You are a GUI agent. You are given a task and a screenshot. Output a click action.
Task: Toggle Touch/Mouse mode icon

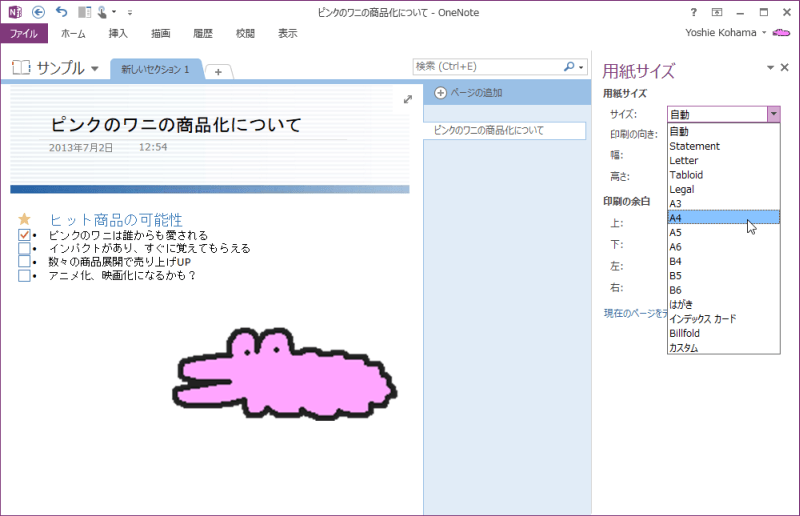tap(102, 12)
